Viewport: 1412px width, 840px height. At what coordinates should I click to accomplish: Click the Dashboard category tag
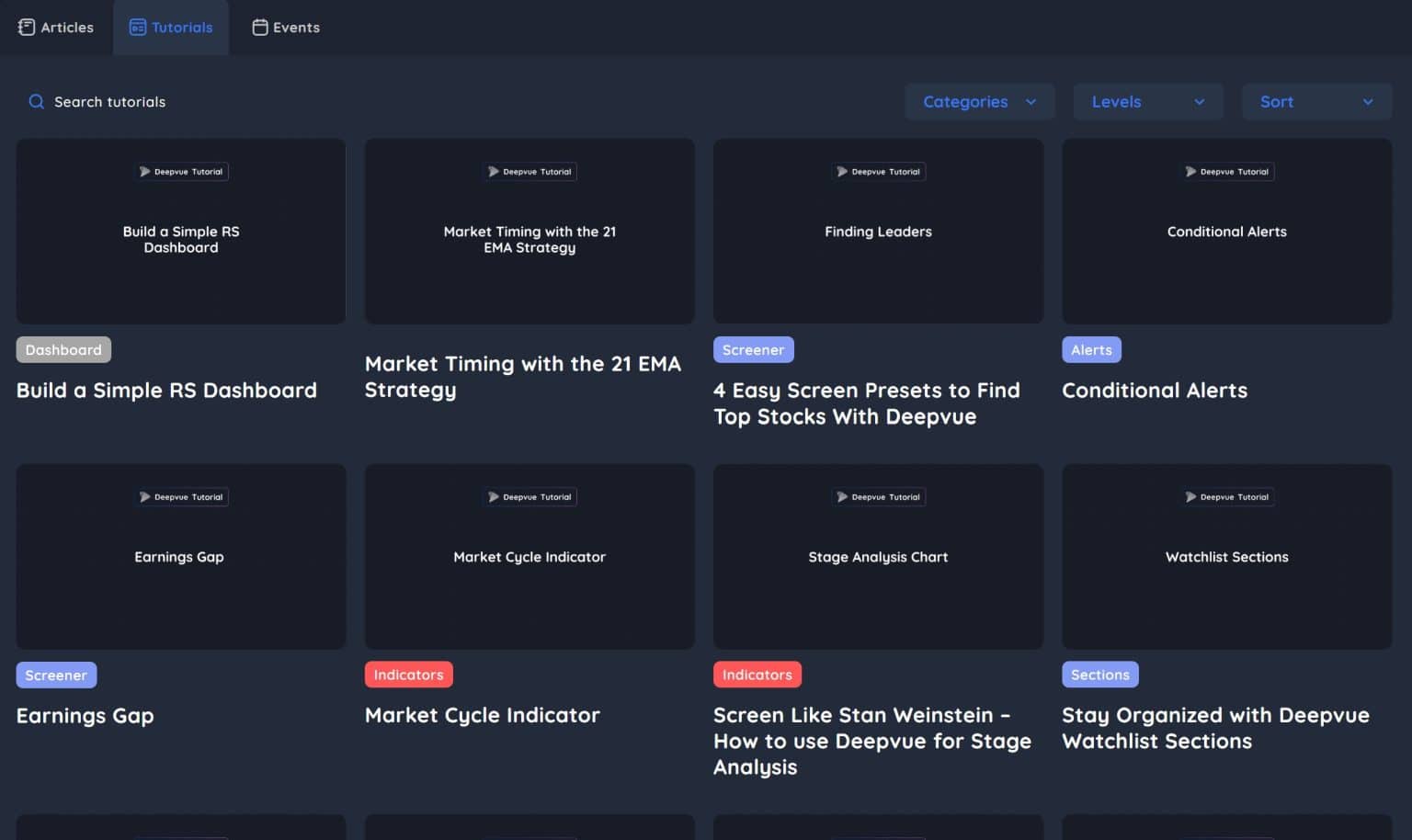pos(63,350)
